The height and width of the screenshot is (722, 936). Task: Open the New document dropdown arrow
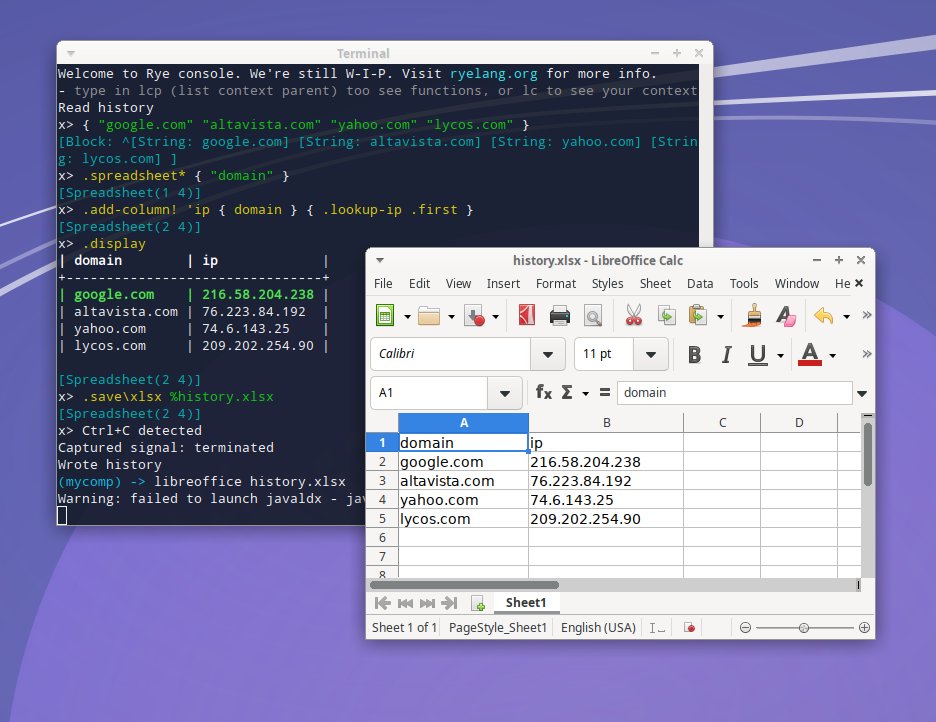[407, 316]
